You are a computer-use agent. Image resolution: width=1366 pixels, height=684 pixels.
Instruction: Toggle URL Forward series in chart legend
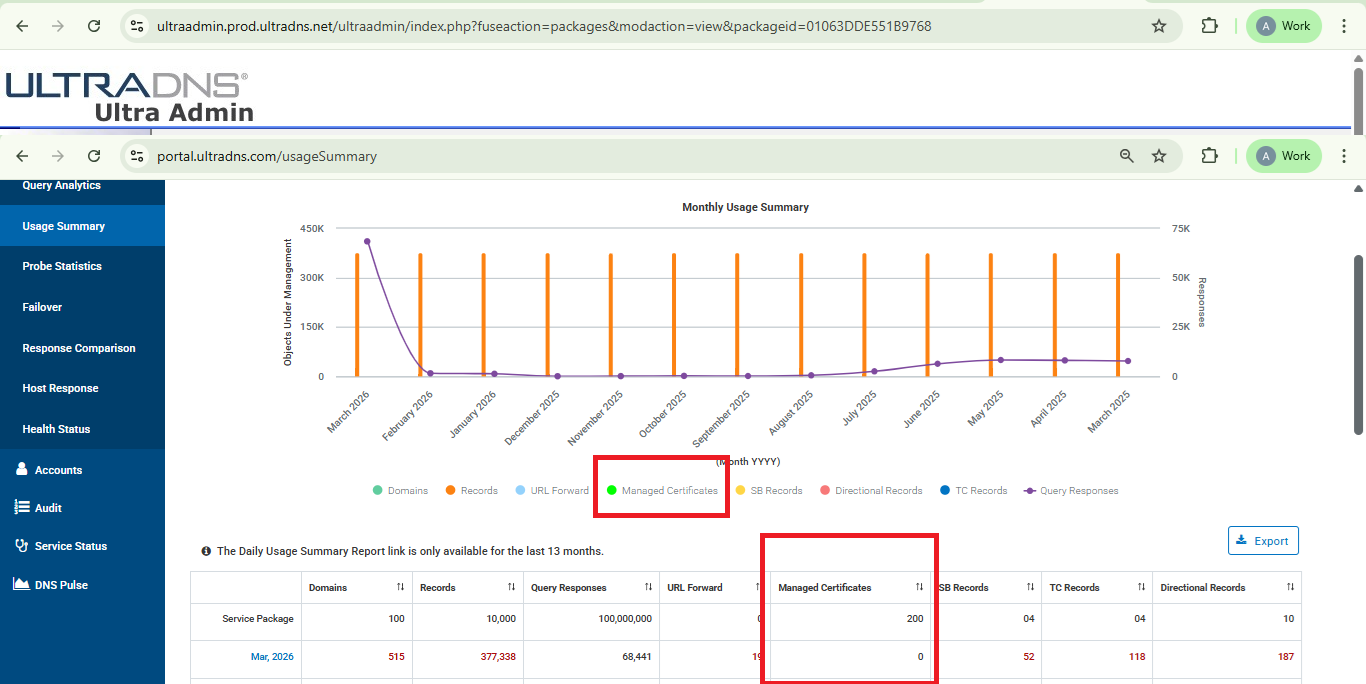552,490
